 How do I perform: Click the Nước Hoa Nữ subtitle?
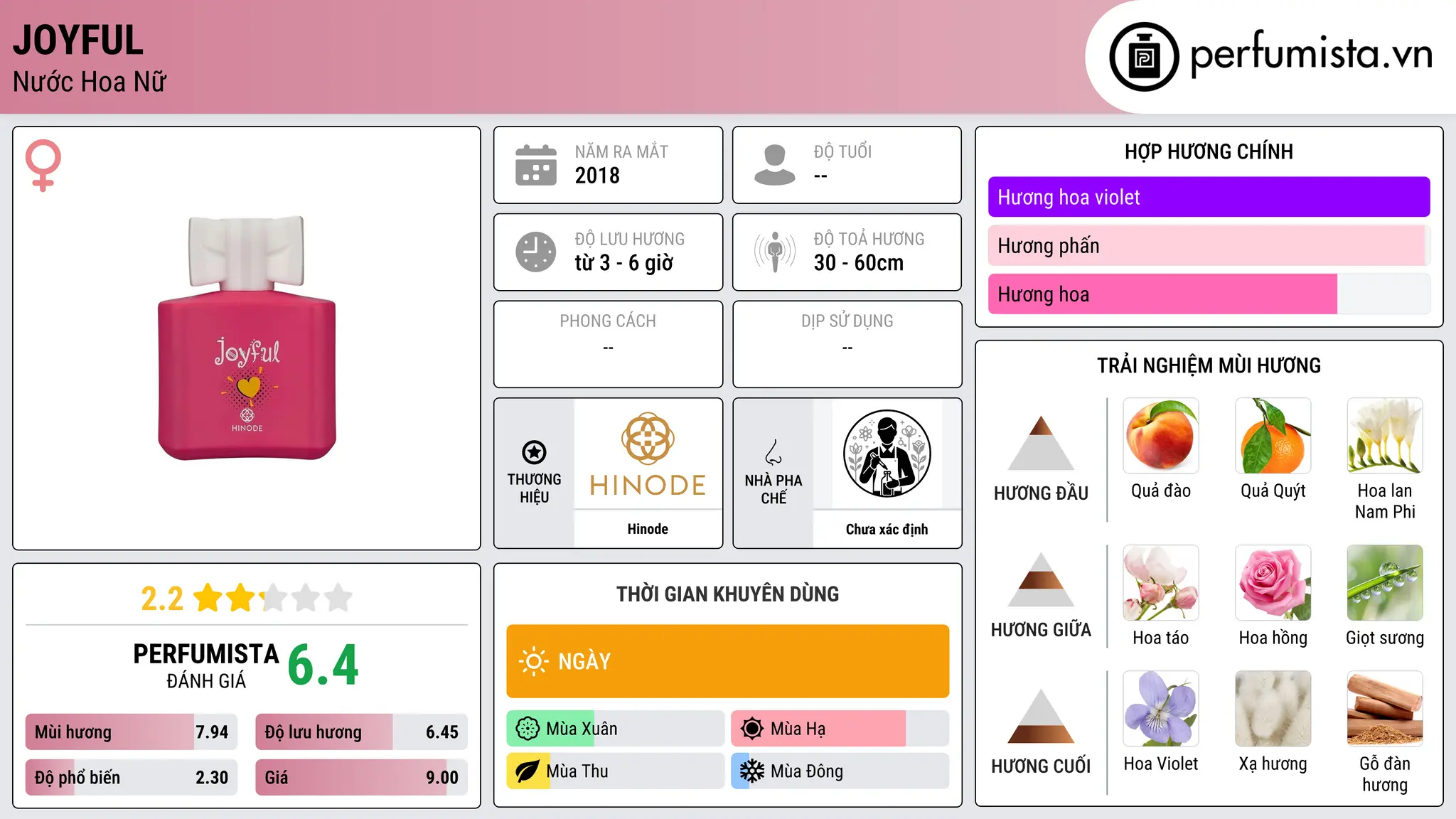click(x=90, y=82)
